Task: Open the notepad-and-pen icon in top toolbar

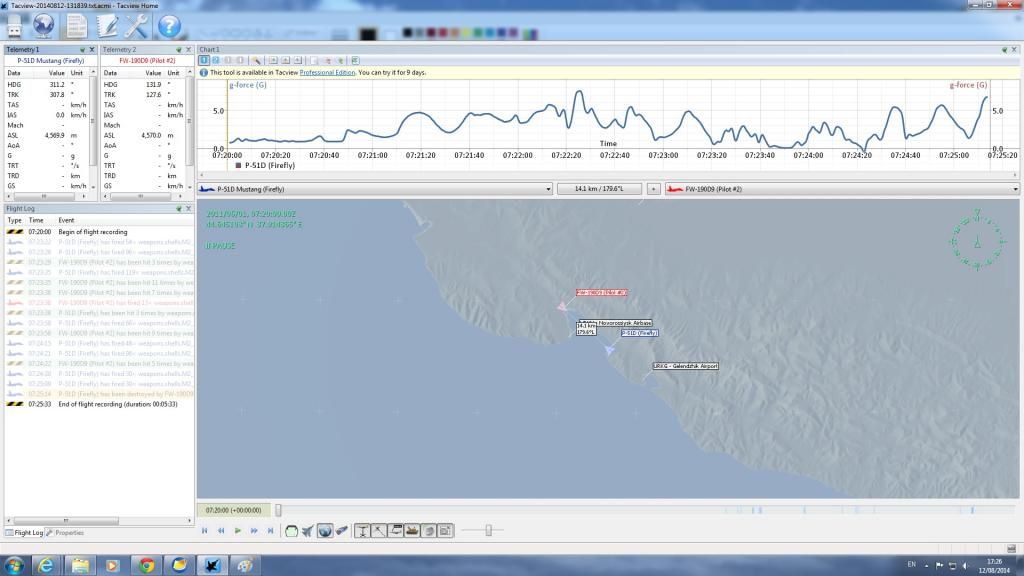Action: [x=106, y=27]
